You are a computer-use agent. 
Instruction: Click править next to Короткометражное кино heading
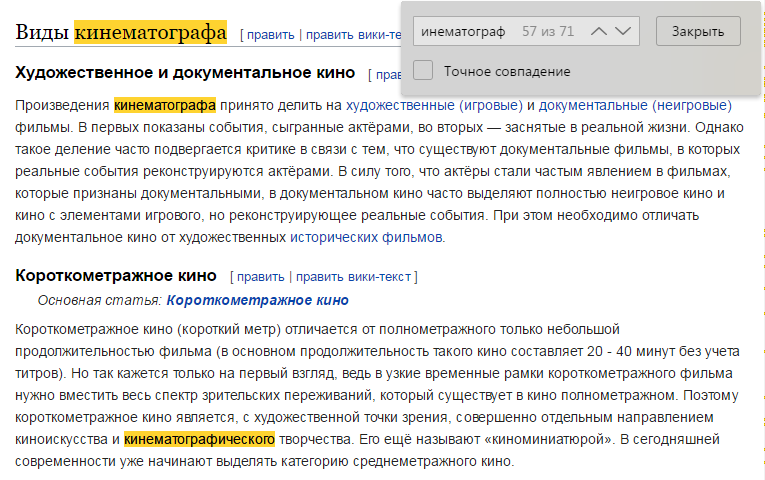(x=261, y=277)
